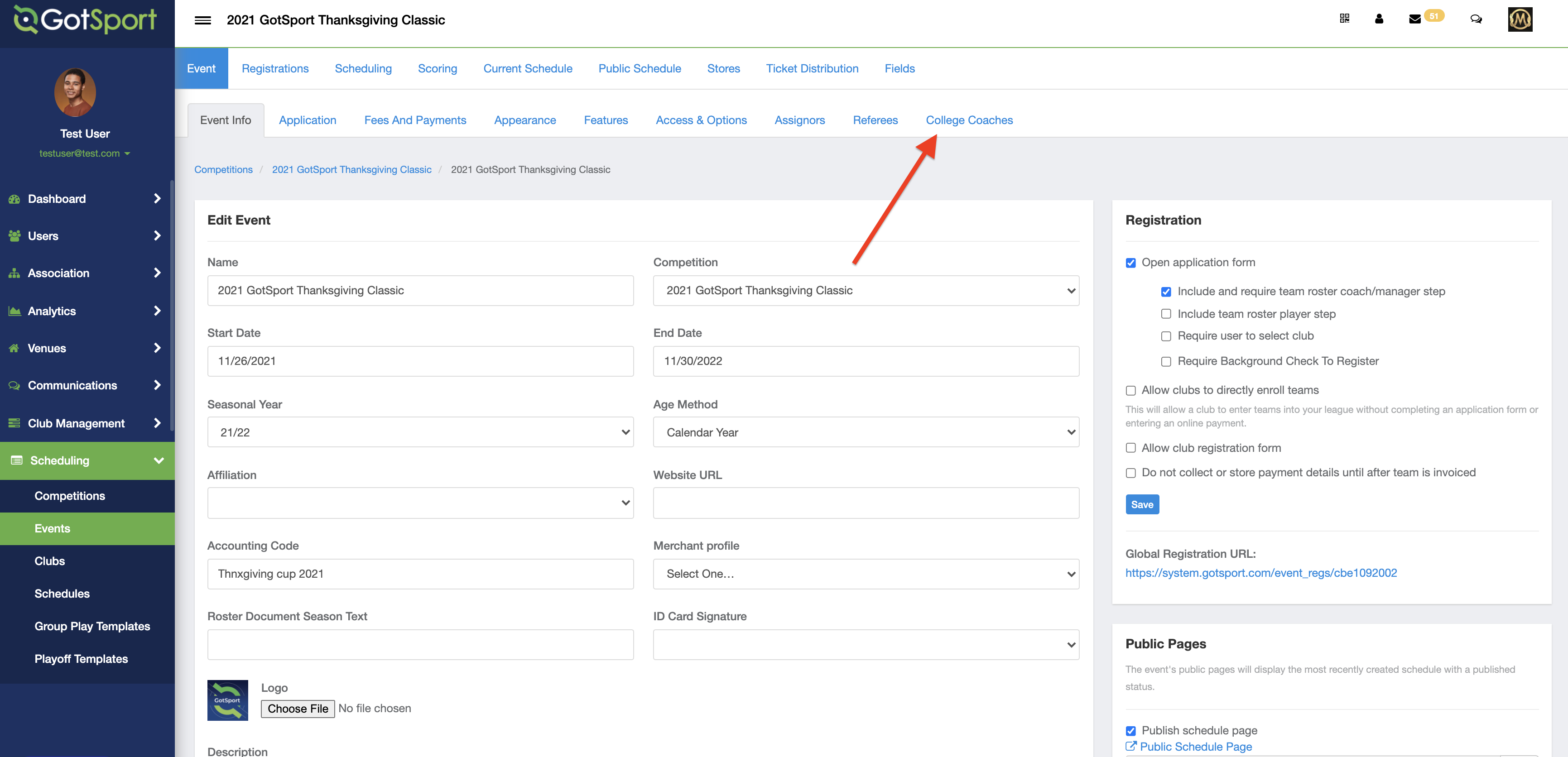This screenshot has width=1568, height=757.
Task: Open the Age Method dropdown
Action: click(x=866, y=432)
